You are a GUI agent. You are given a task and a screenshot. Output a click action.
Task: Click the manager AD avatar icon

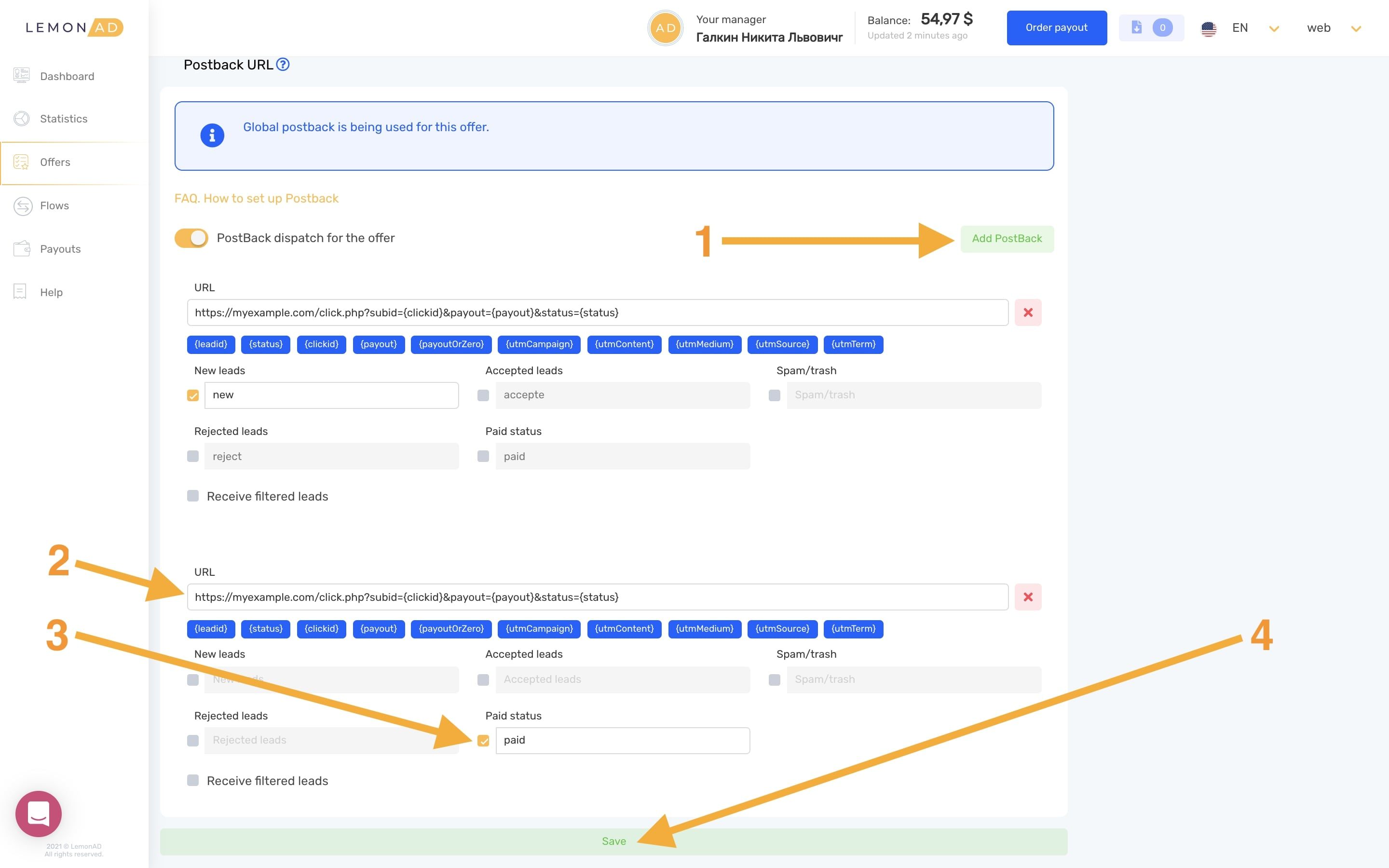[x=665, y=28]
